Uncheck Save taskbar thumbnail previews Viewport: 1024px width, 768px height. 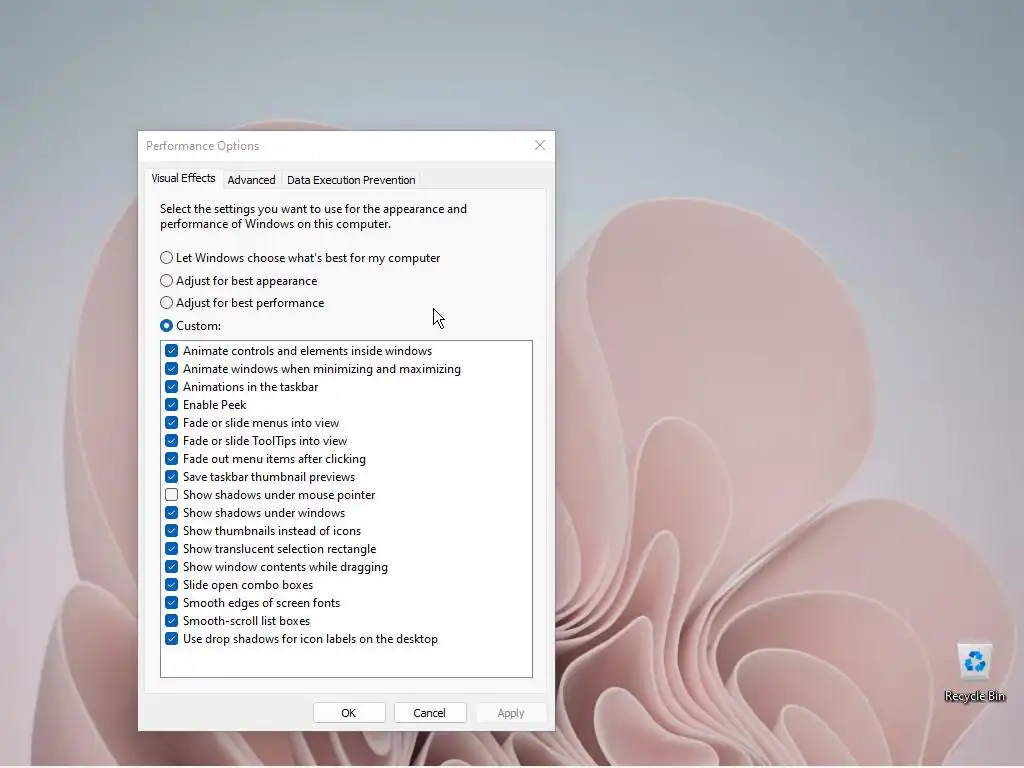coord(171,477)
